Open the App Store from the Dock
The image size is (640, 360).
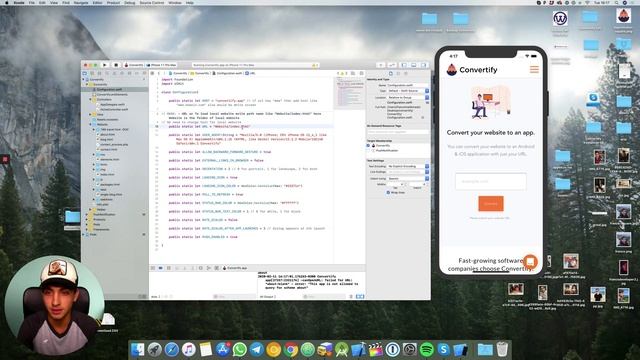point(222,349)
